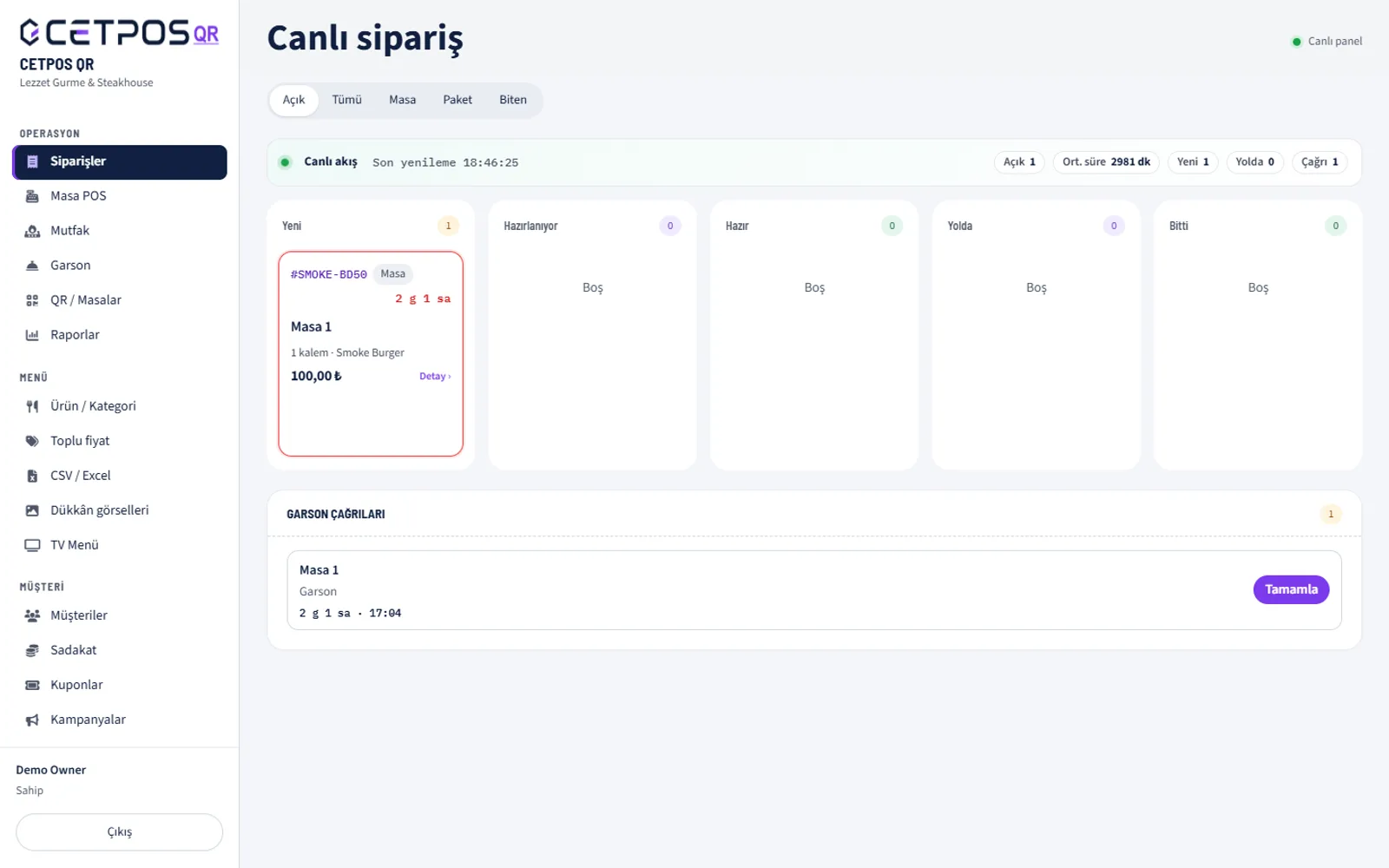Click the Çıkış logout button
Image resolution: width=1389 pixels, height=868 pixels.
point(119,832)
